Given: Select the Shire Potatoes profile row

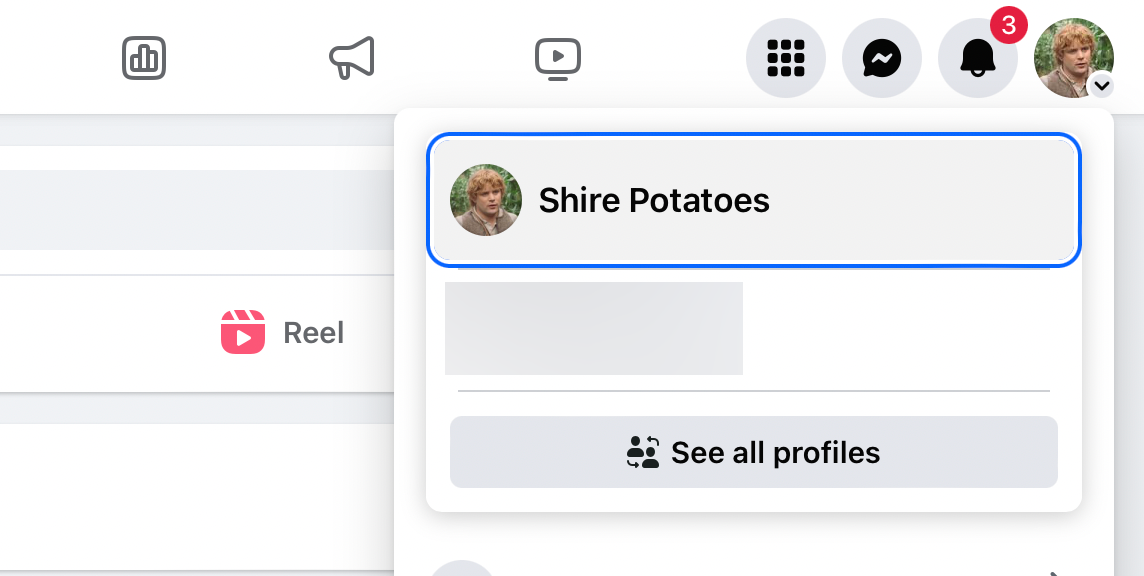Looking at the screenshot, I should click(x=754, y=201).
